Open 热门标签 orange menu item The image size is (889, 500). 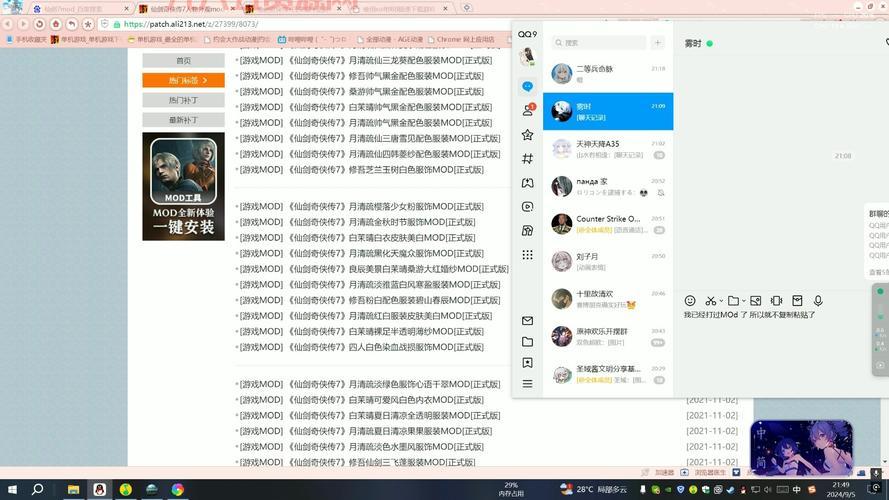(x=183, y=80)
